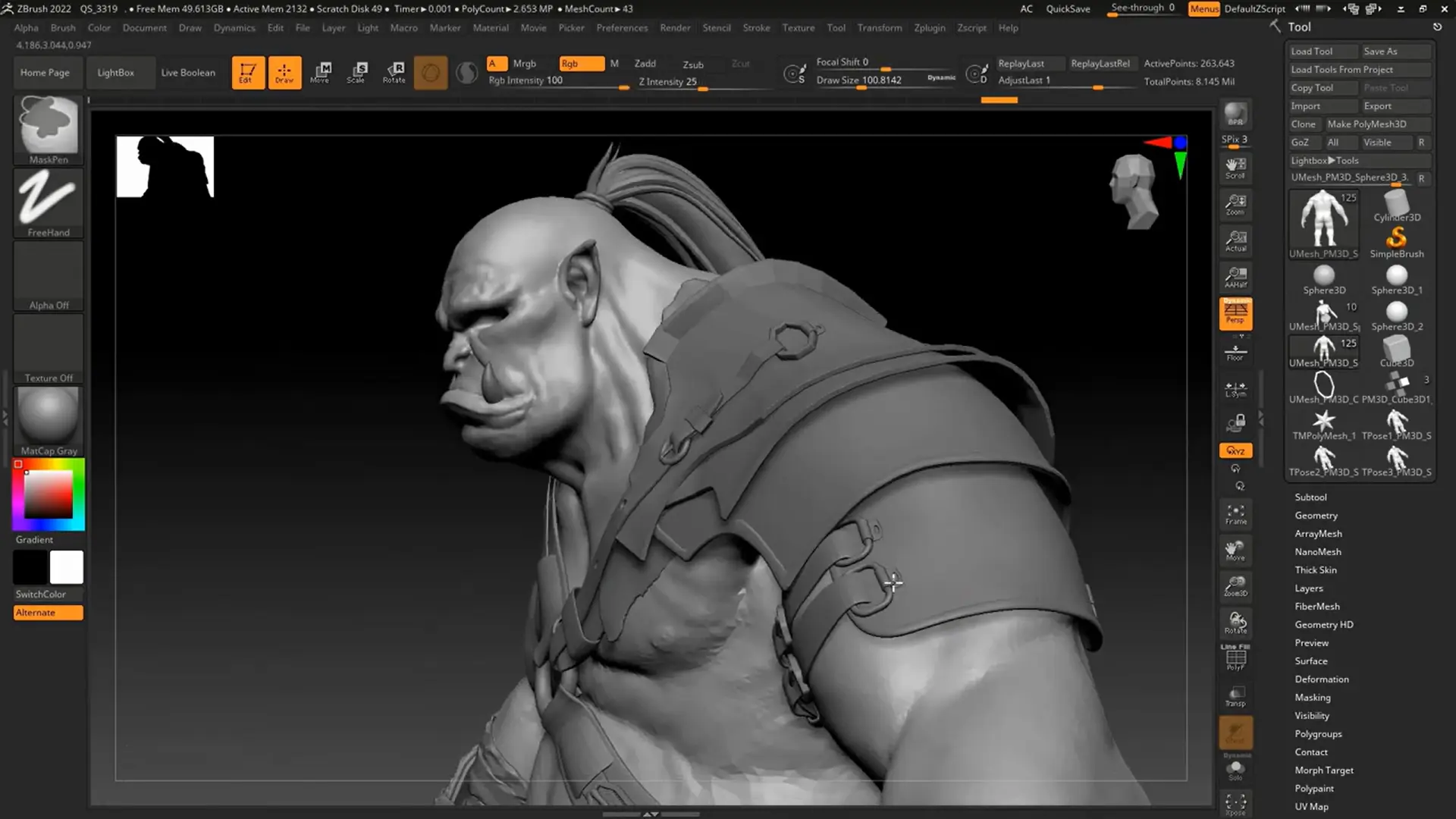
Task: Expand the Geometry section
Action: click(1316, 516)
